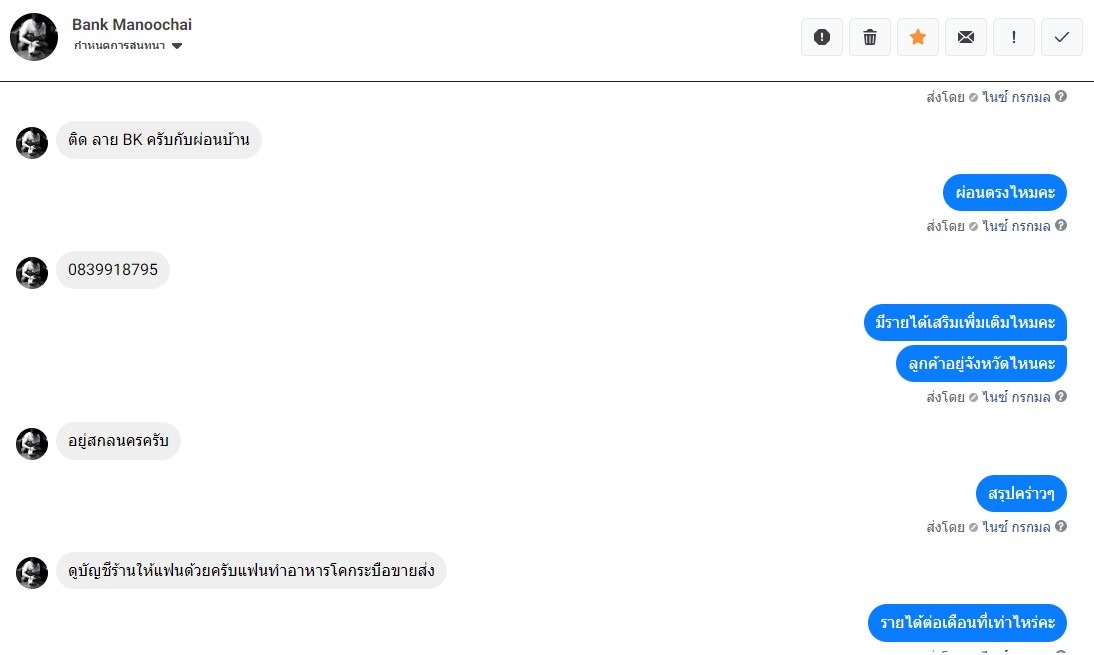Click Bank Manoochai's header profile picture
The width and height of the screenshot is (1094, 655).
click(34, 37)
